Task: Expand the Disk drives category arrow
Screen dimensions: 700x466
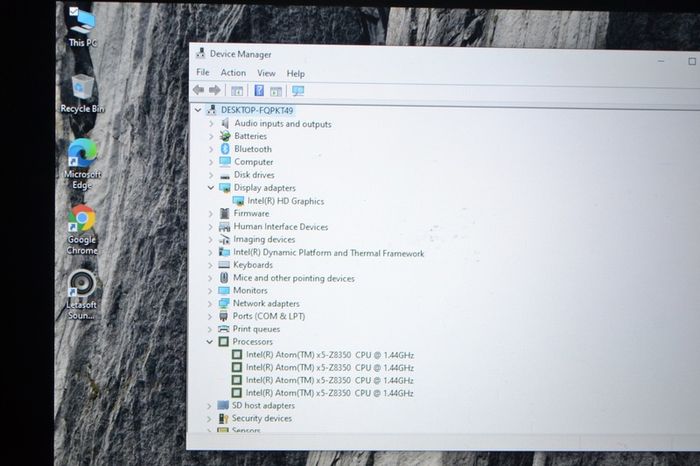Action: 211,175
